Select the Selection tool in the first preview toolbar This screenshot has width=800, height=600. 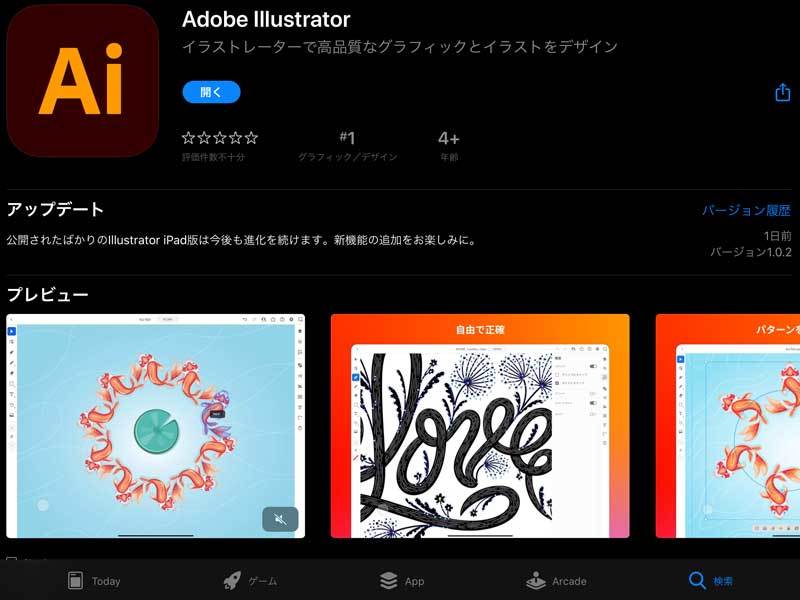click(x=12, y=330)
